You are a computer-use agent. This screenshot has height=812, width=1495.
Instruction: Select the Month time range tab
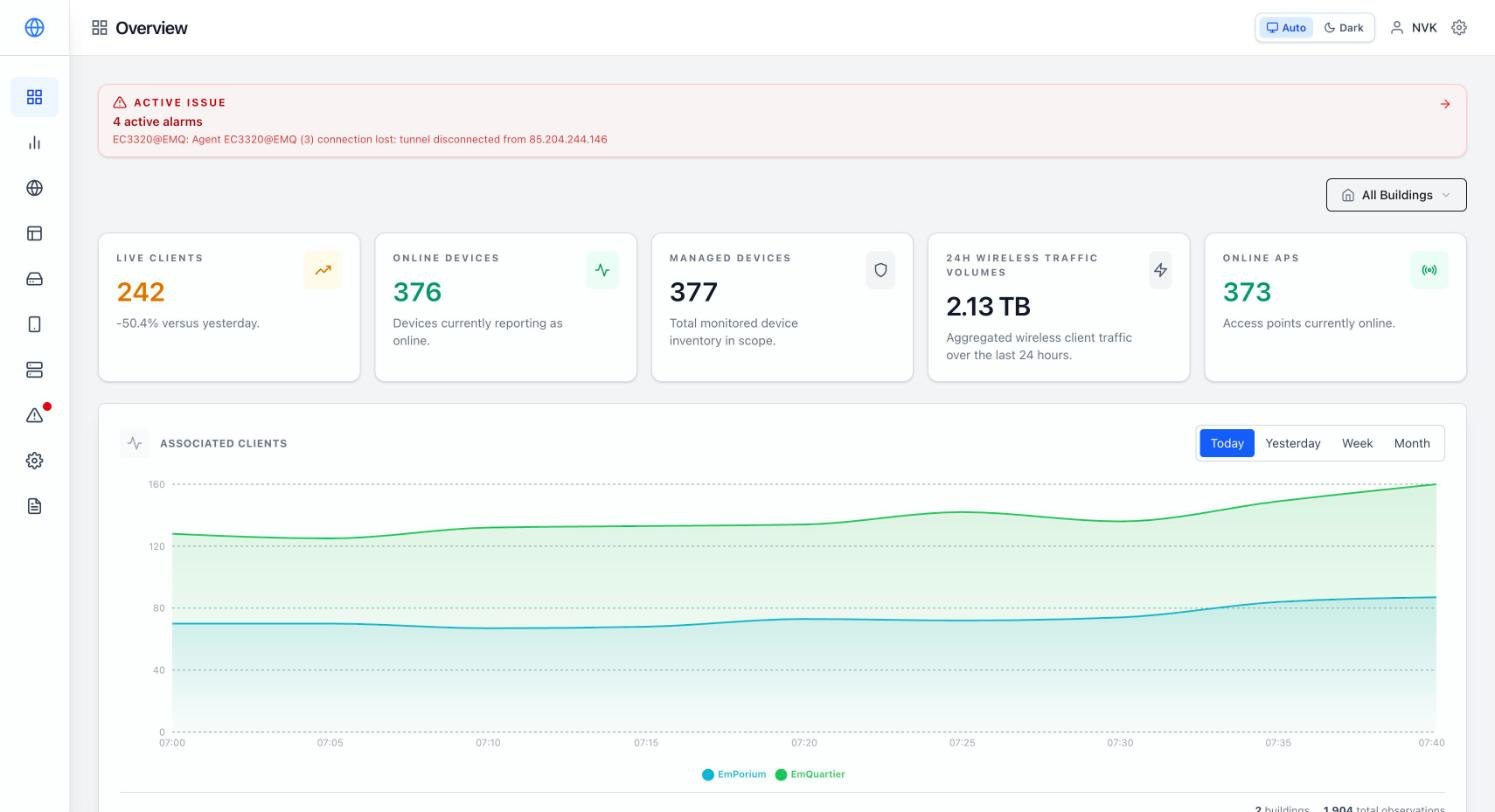click(x=1412, y=443)
